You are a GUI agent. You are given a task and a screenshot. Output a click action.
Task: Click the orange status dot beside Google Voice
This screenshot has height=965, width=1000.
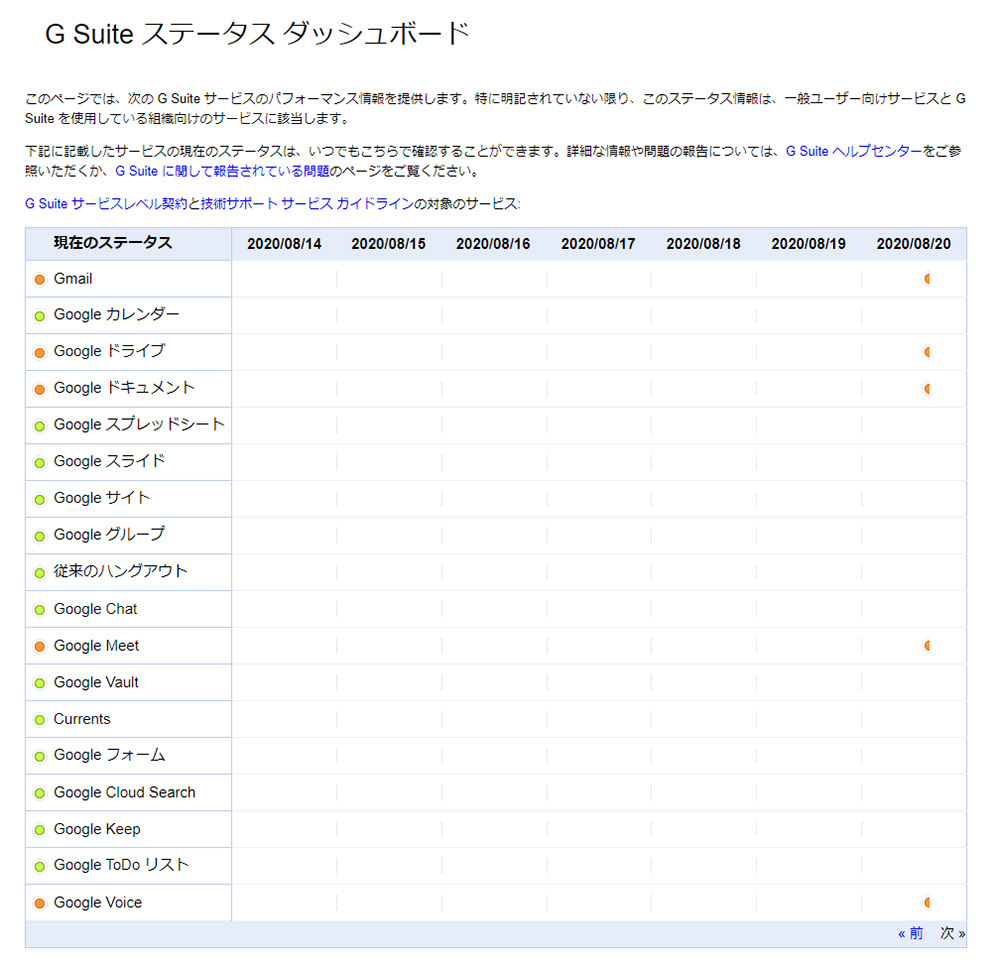pyautogui.click(x=40, y=903)
